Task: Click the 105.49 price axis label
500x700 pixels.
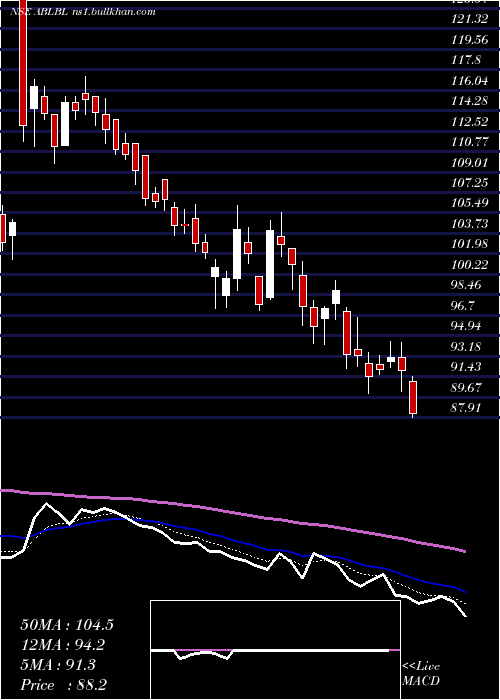Action: (469, 203)
